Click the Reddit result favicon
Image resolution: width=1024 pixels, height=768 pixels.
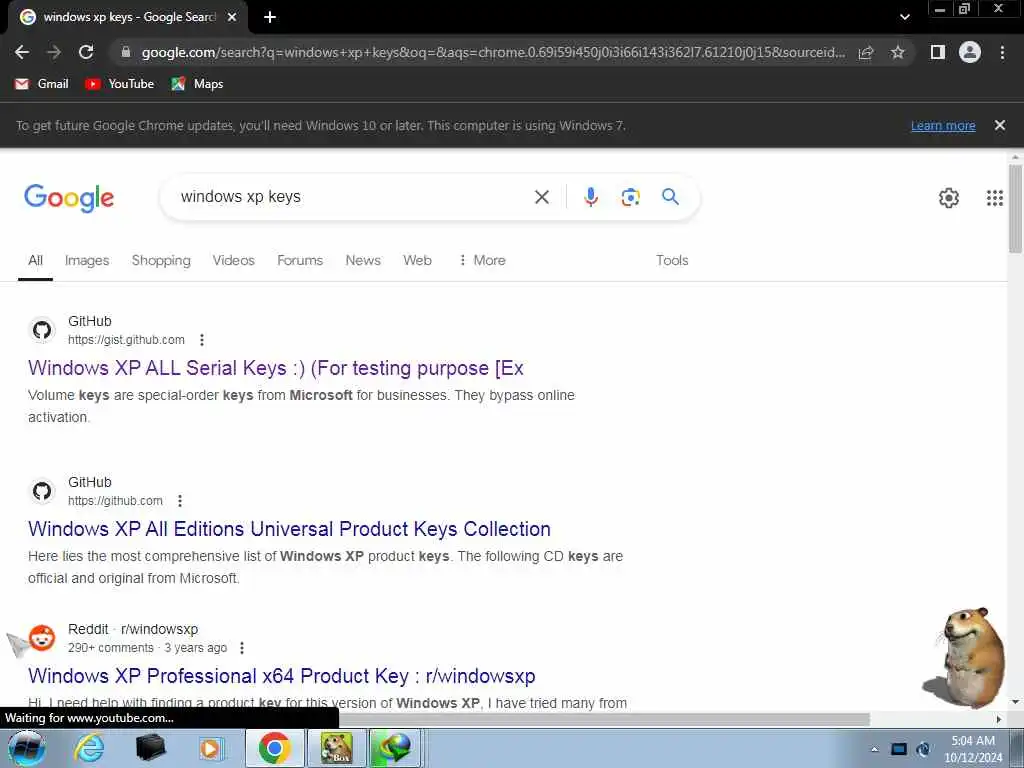[42, 638]
